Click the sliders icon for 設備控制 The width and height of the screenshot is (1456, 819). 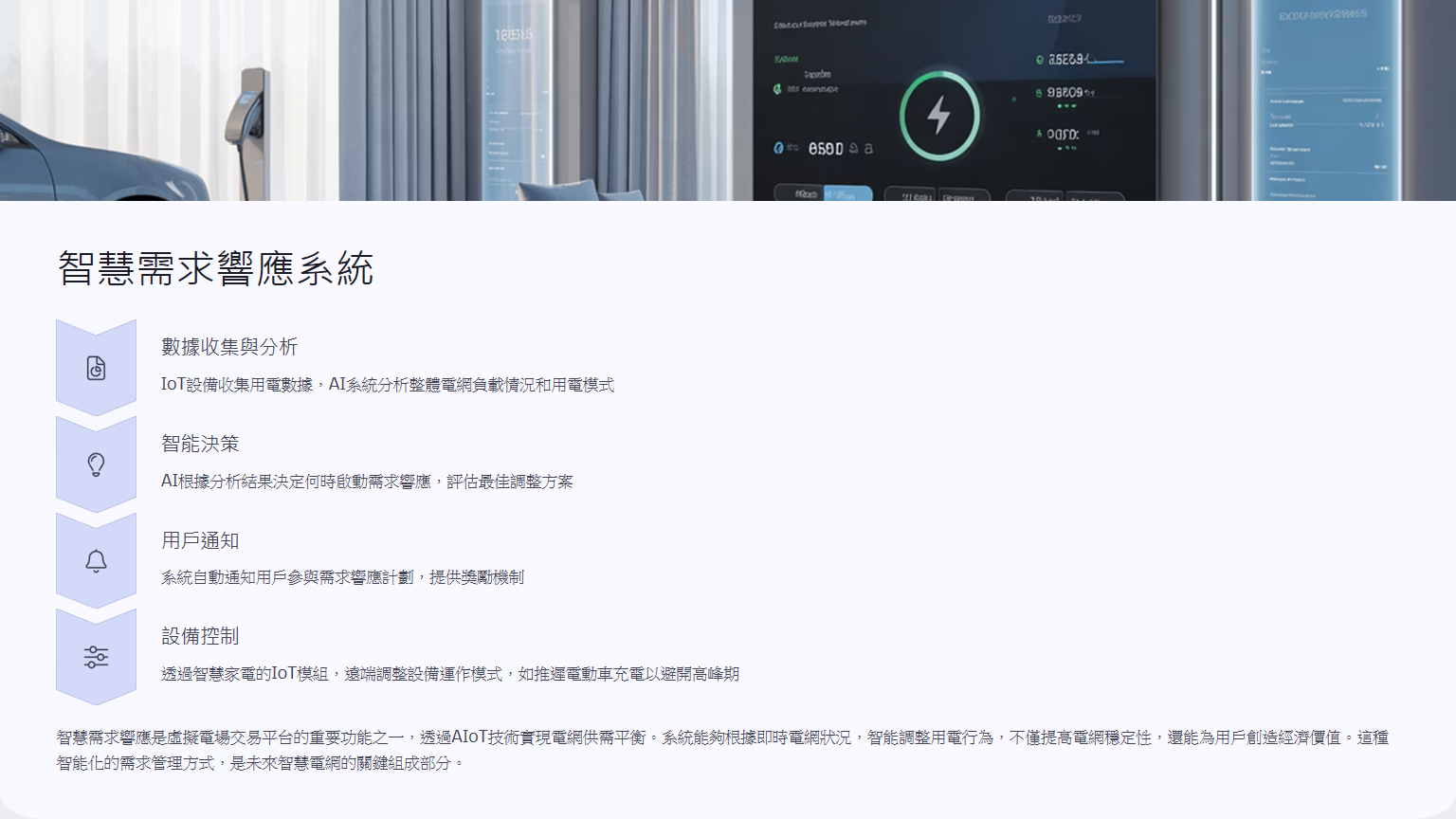96,657
